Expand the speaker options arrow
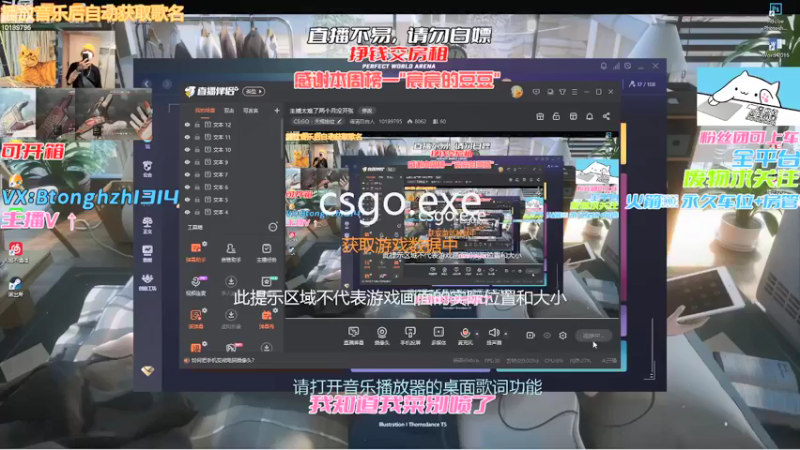 coord(506,334)
